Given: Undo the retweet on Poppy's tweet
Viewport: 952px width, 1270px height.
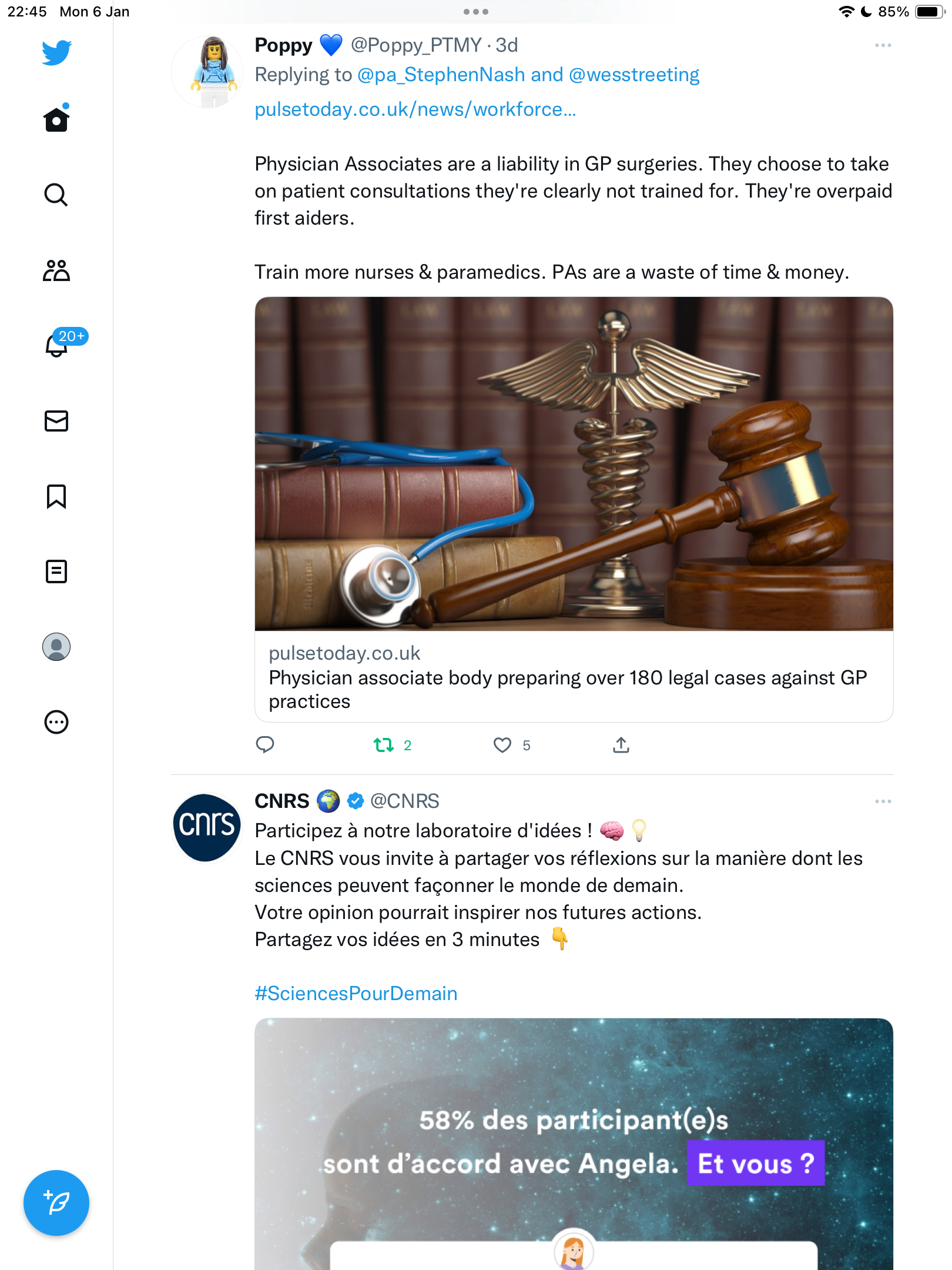Looking at the screenshot, I should [x=384, y=745].
